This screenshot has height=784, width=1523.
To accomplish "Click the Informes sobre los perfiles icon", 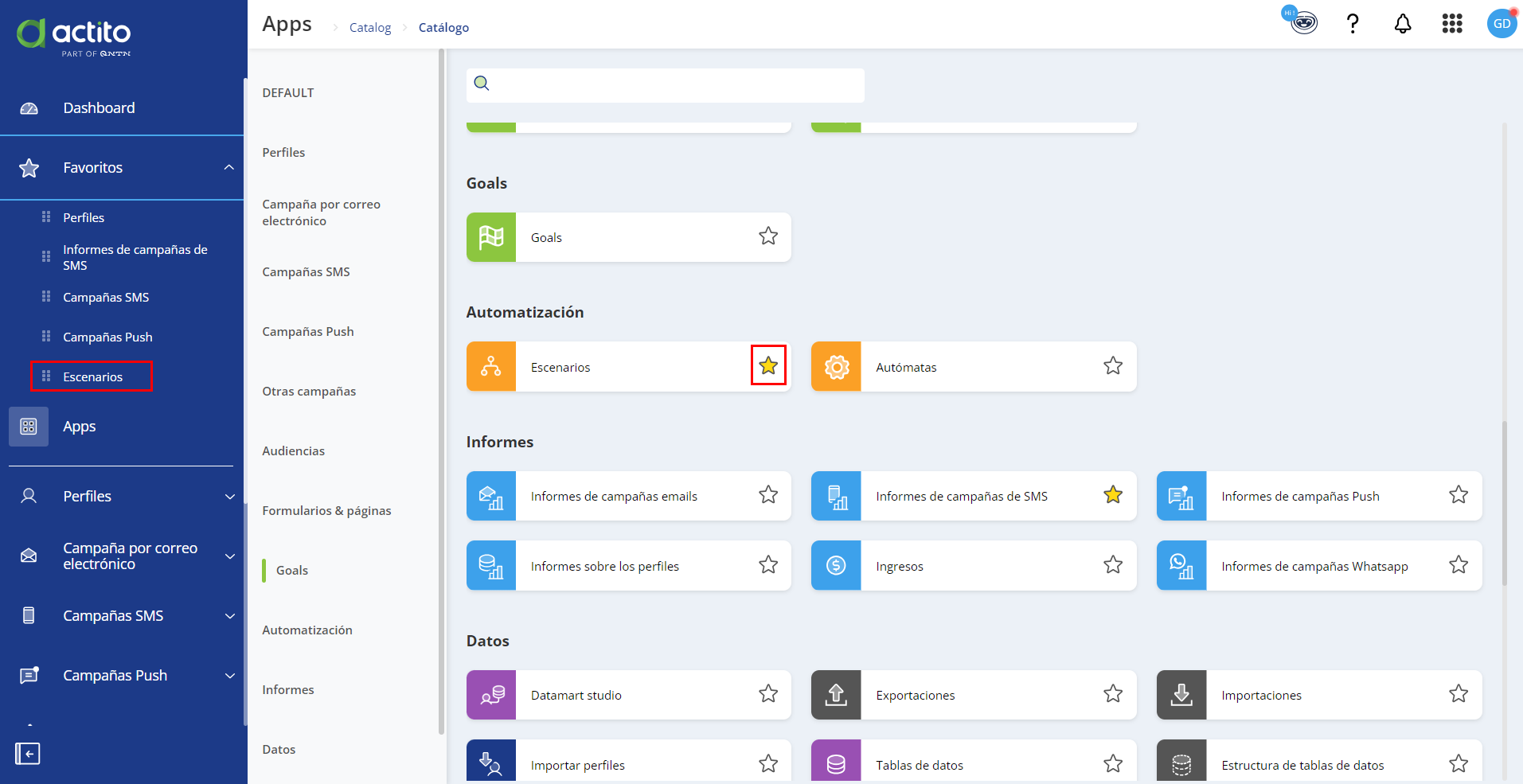I will click(x=491, y=565).
